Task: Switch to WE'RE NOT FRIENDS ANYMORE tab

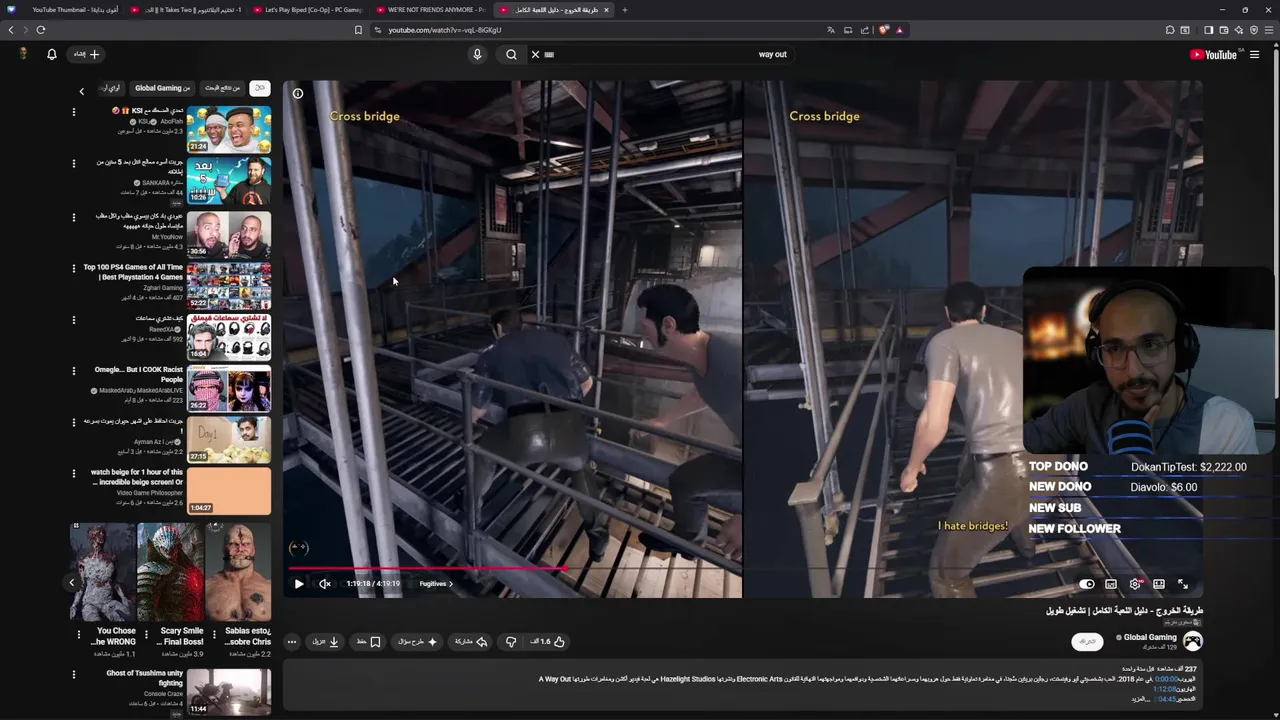Action: point(431,10)
